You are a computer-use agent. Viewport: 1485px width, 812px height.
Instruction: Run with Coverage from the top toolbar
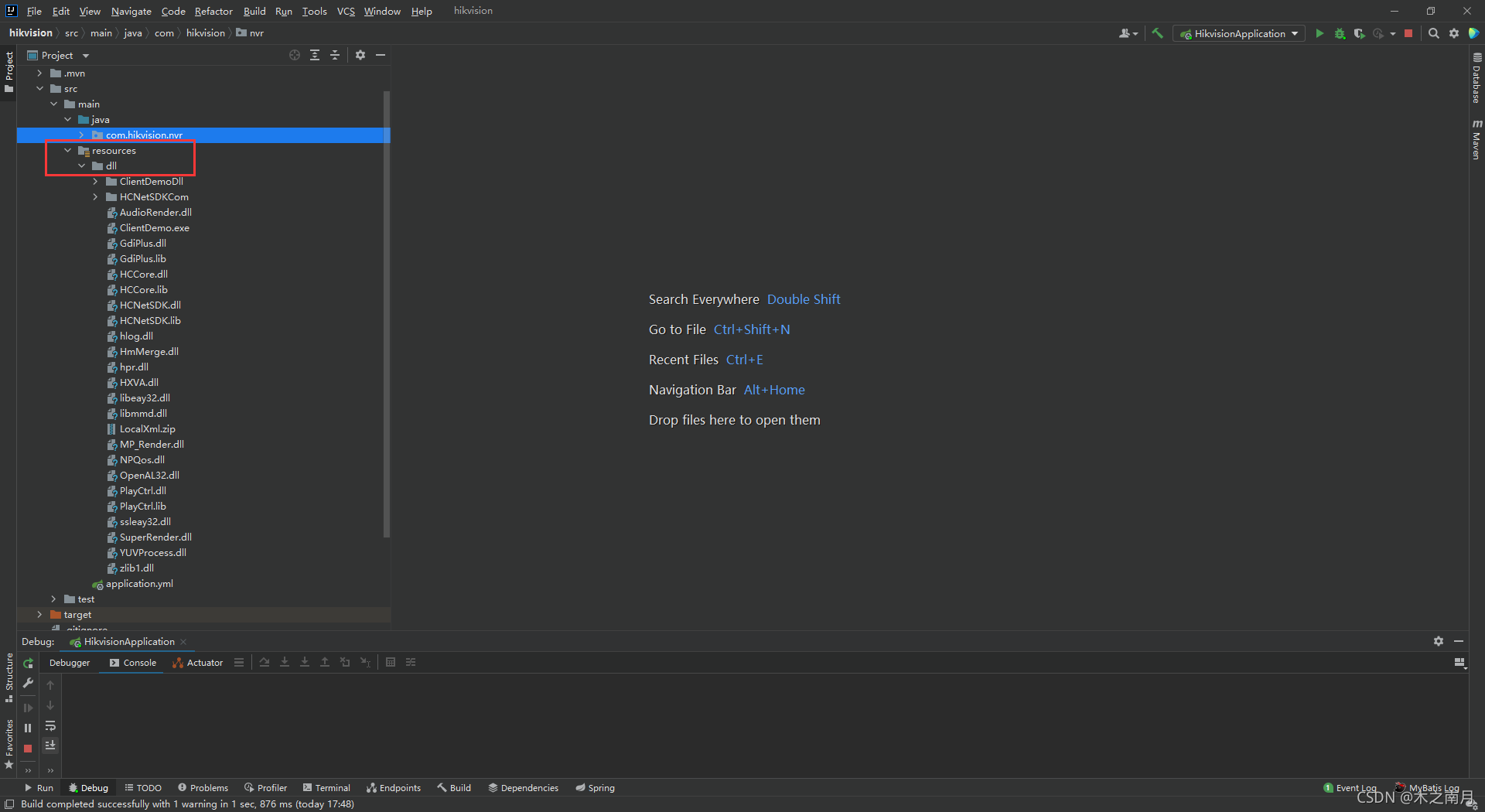click(x=1359, y=33)
